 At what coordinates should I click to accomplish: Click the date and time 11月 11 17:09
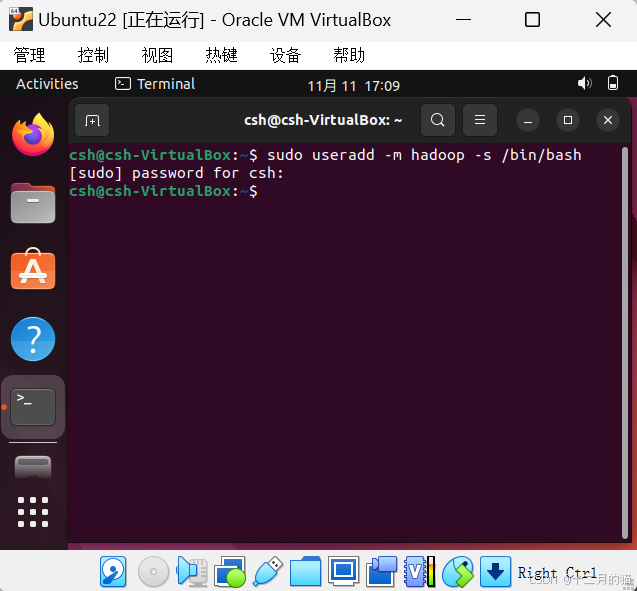point(353,86)
